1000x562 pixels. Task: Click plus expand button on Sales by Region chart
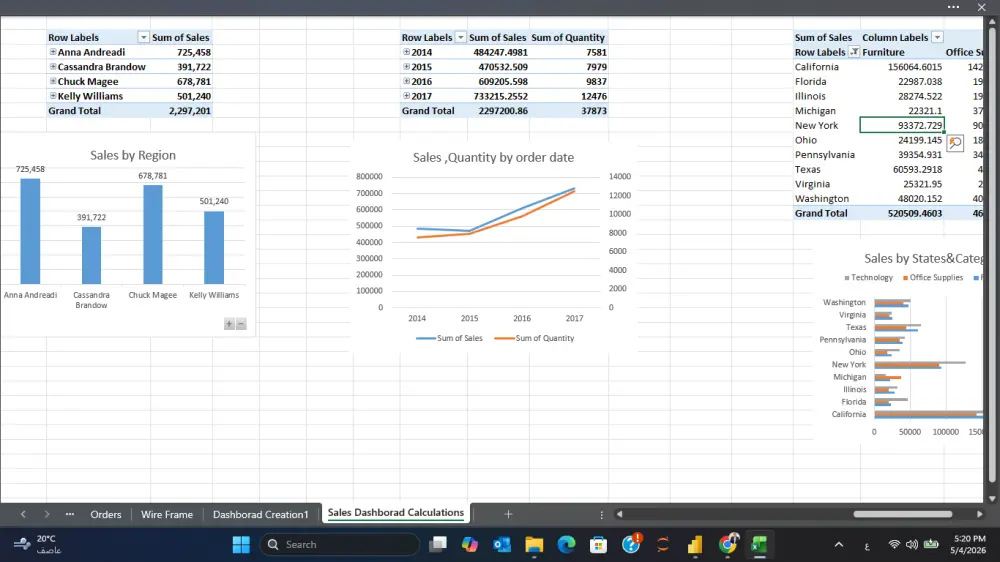(229, 324)
